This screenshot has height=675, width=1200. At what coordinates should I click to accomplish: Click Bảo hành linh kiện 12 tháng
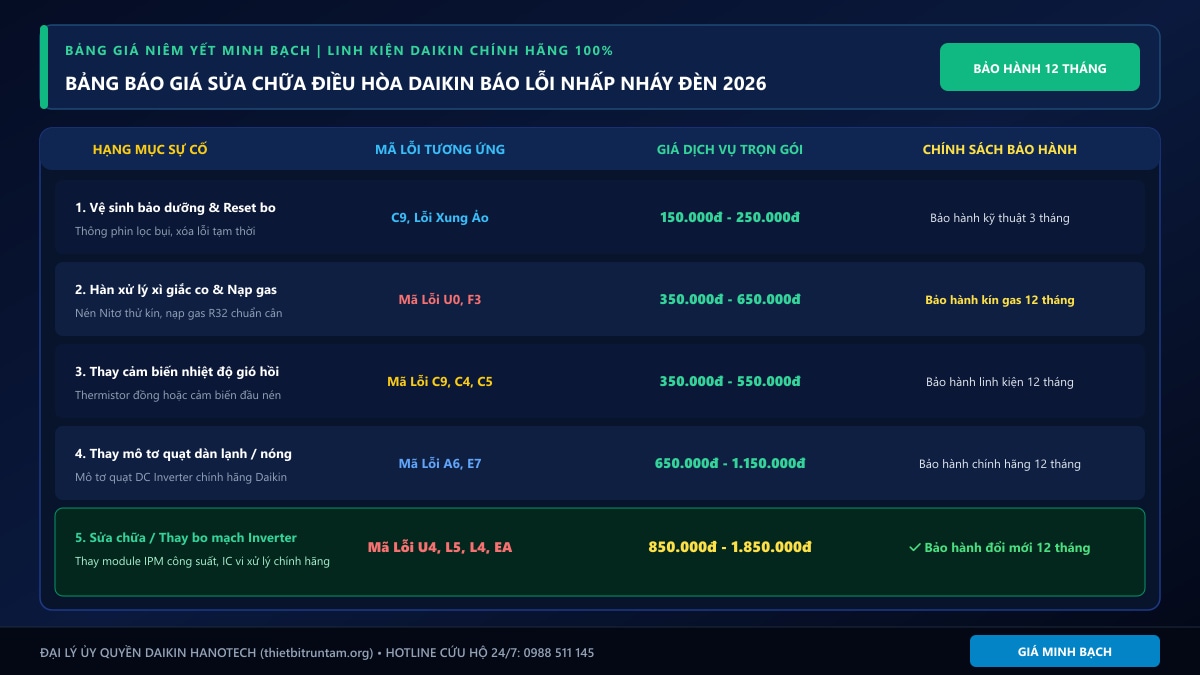(1000, 381)
